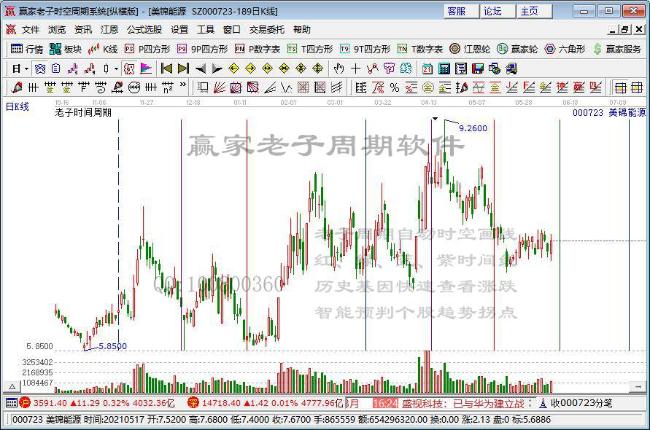
Task: Toggle the hand pan cursor
Action: click(x=339, y=68)
